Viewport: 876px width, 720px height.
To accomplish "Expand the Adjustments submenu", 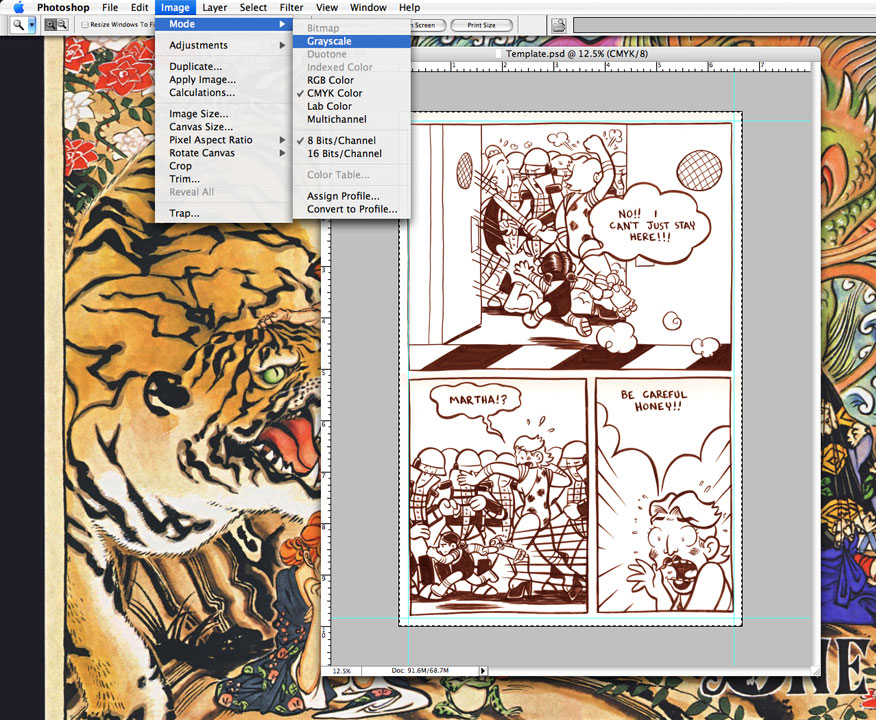I will [223, 45].
